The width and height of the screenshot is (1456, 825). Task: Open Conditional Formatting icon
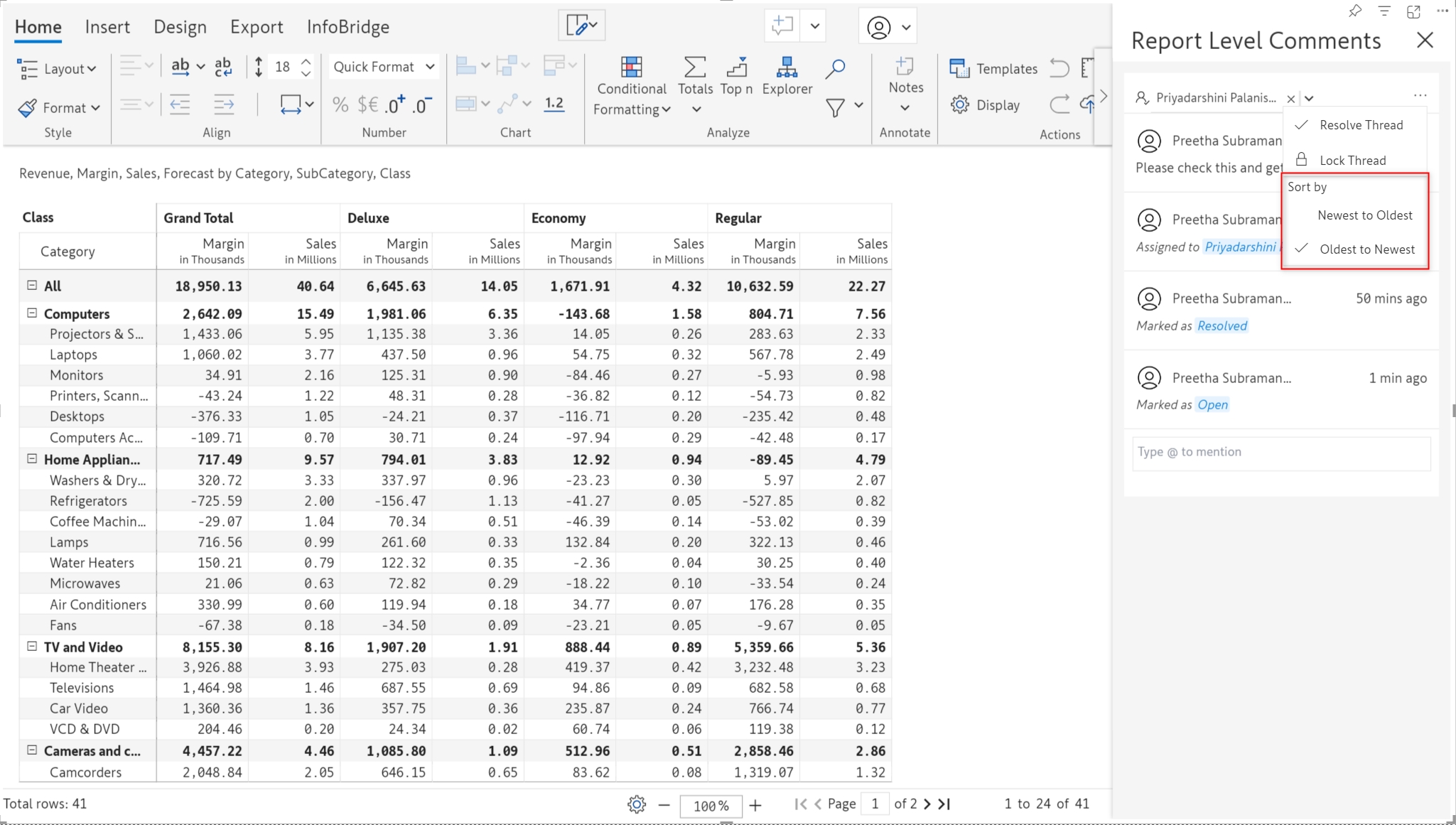tap(631, 68)
